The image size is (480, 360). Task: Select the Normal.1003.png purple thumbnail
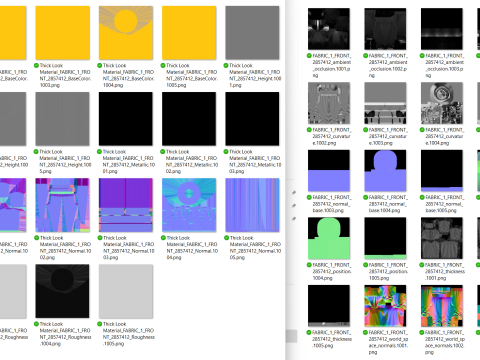126,205
